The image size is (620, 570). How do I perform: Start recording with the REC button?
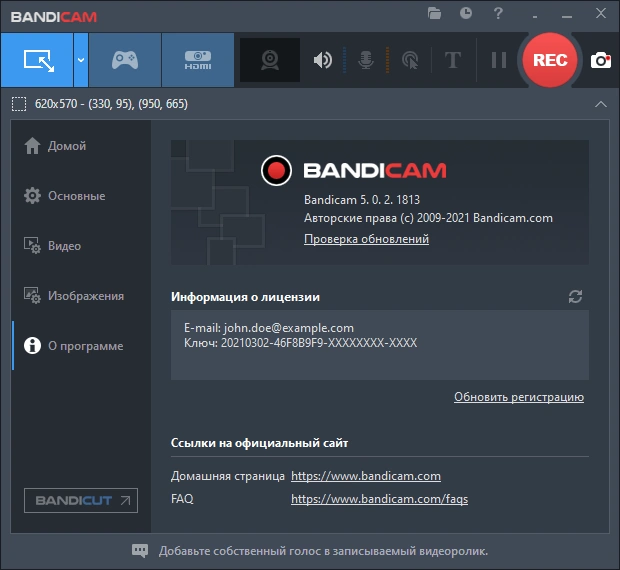550,60
